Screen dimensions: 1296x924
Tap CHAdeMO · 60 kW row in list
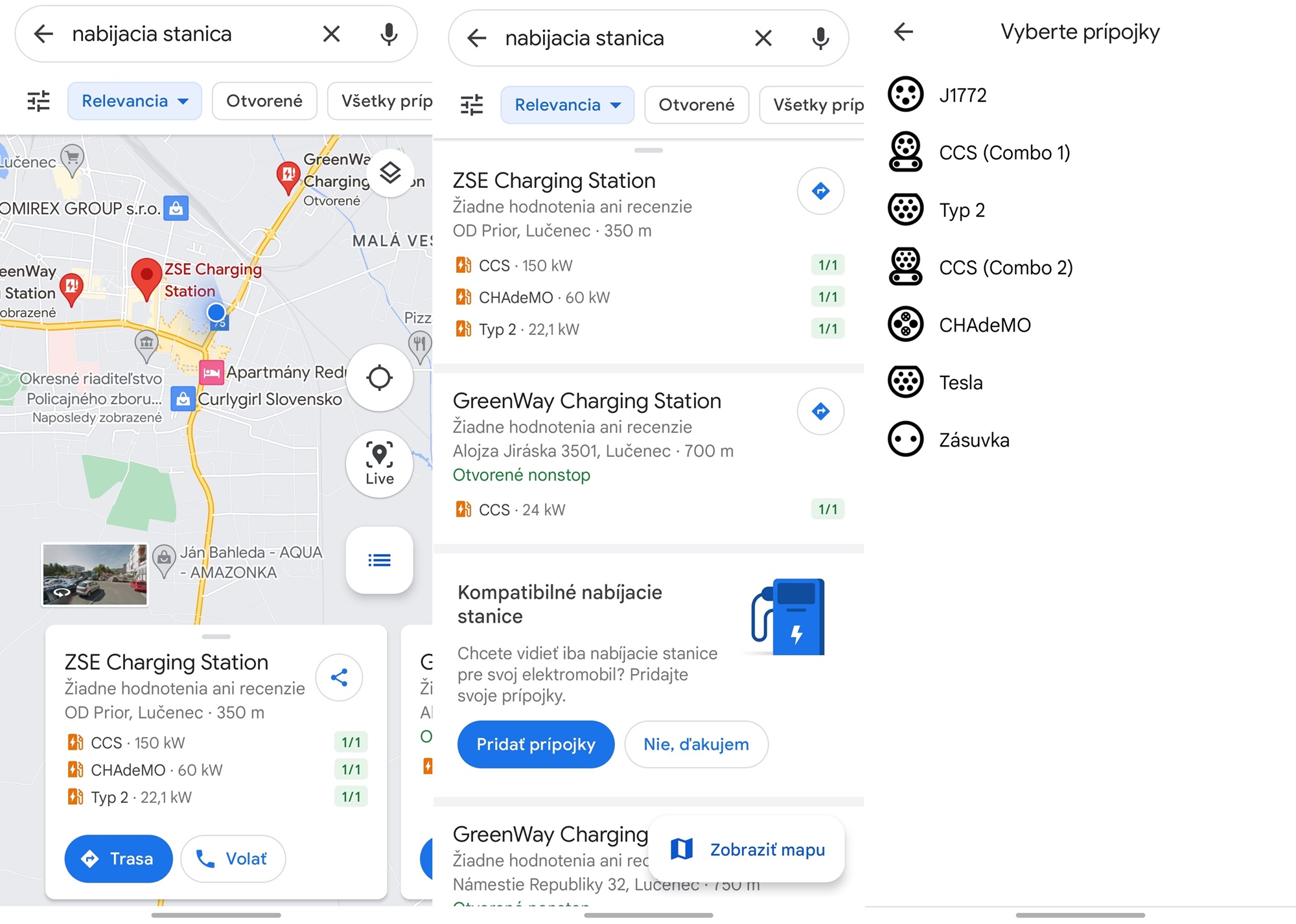point(649,297)
